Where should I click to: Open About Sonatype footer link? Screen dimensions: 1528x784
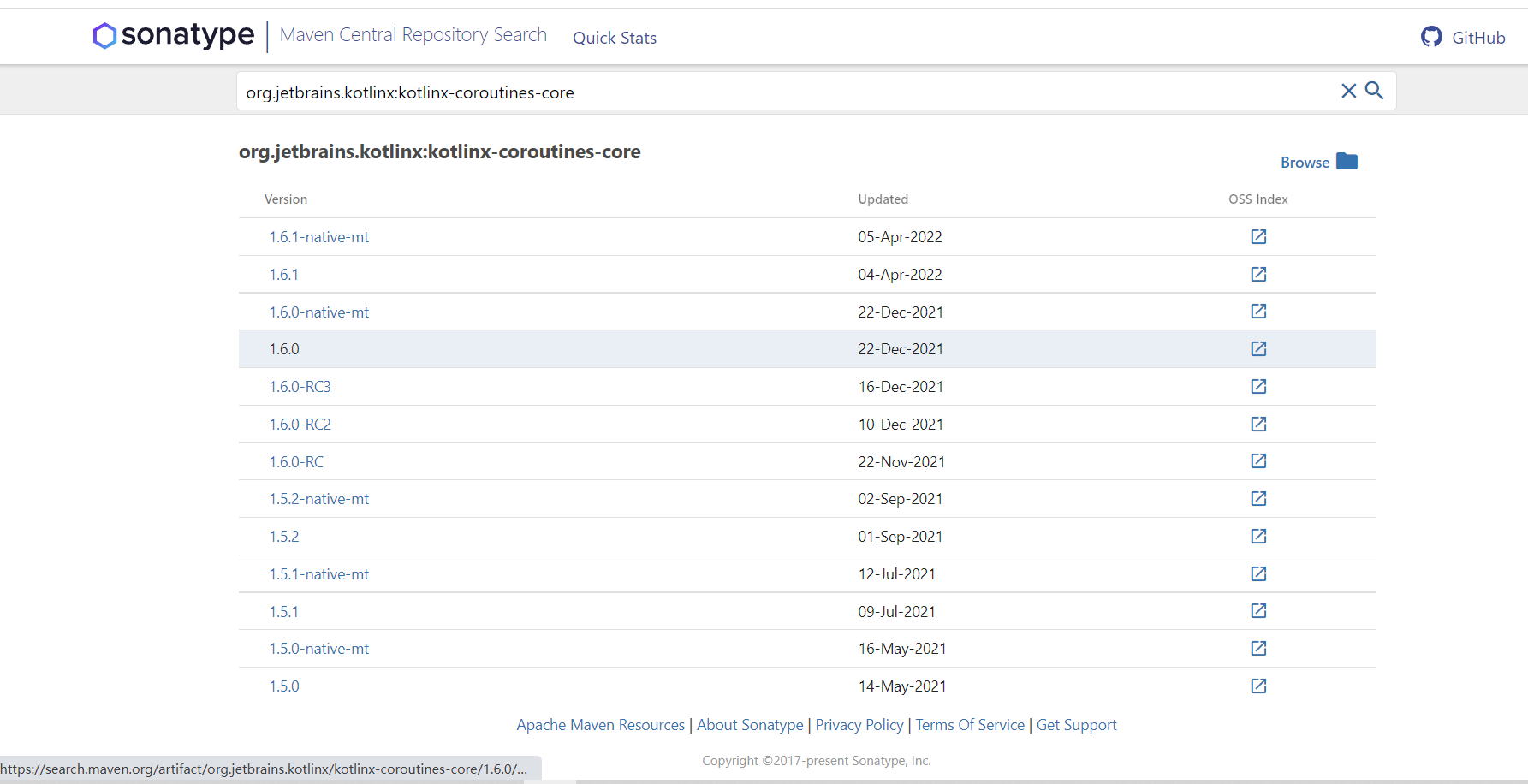point(750,725)
